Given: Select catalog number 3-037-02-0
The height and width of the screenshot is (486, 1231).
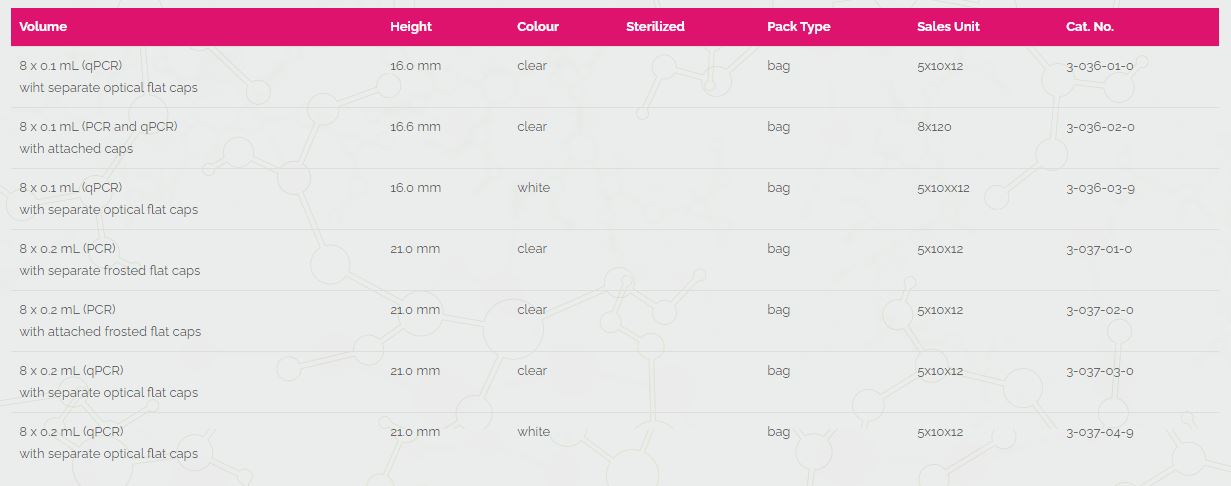Looking at the screenshot, I should (1100, 310).
